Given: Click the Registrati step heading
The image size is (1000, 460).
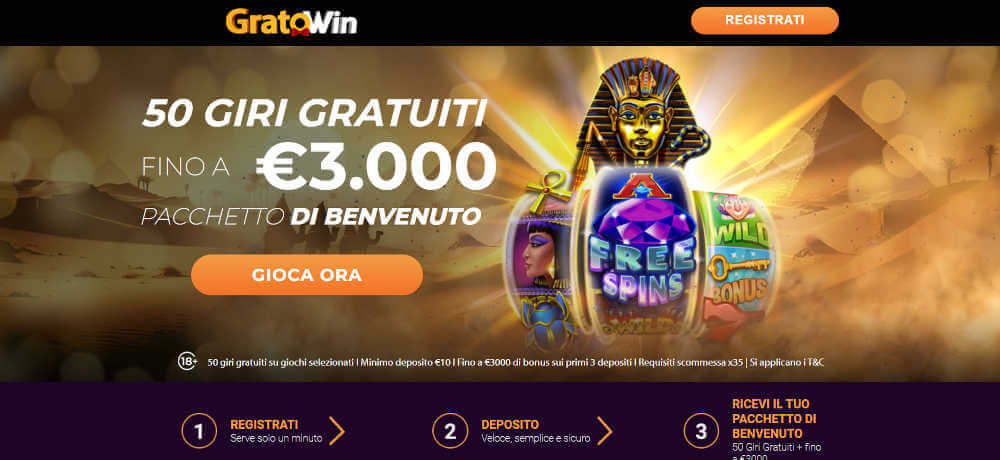Looking at the screenshot, I should tap(264, 424).
